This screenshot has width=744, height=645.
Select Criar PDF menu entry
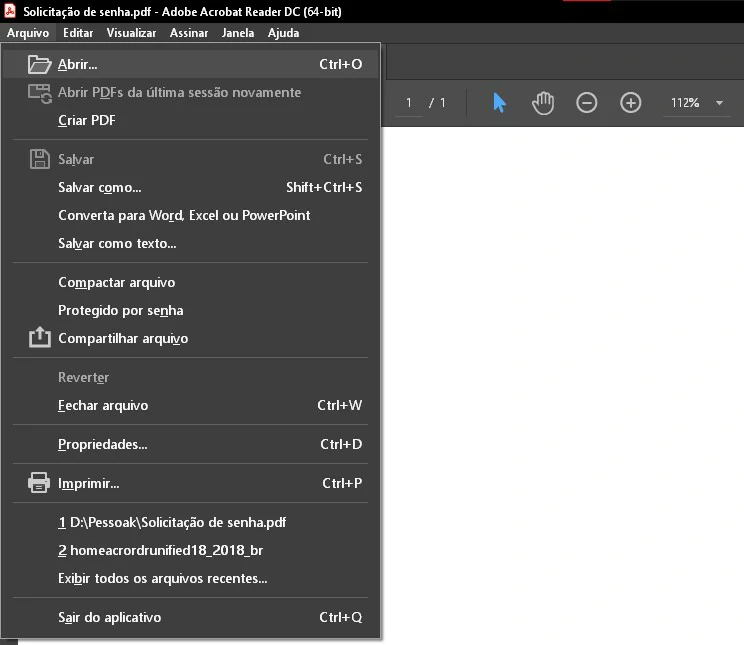coord(190,120)
